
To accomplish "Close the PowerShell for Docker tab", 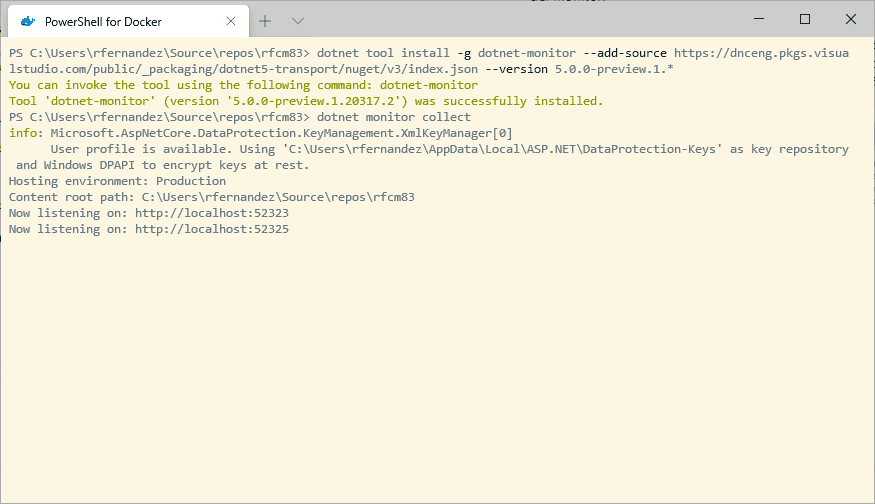I will pos(230,21).
